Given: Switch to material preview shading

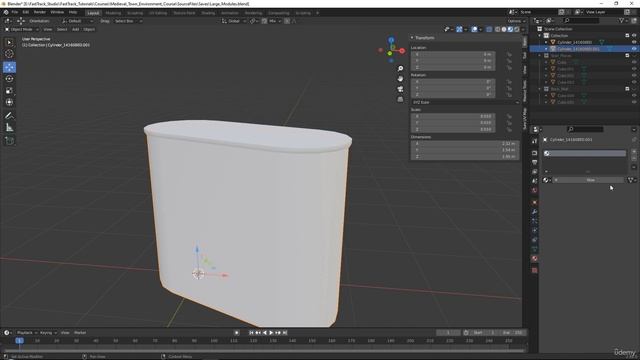Looking at the screenshot, I should click(510, 29).
